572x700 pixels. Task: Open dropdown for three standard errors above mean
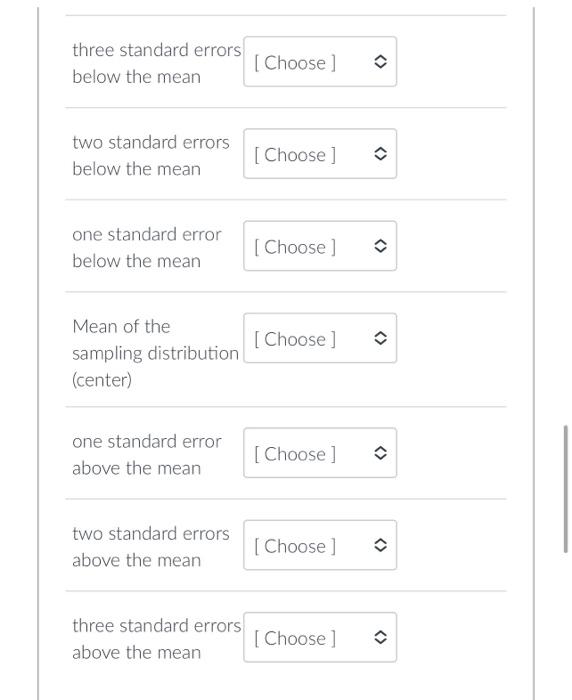320,637
